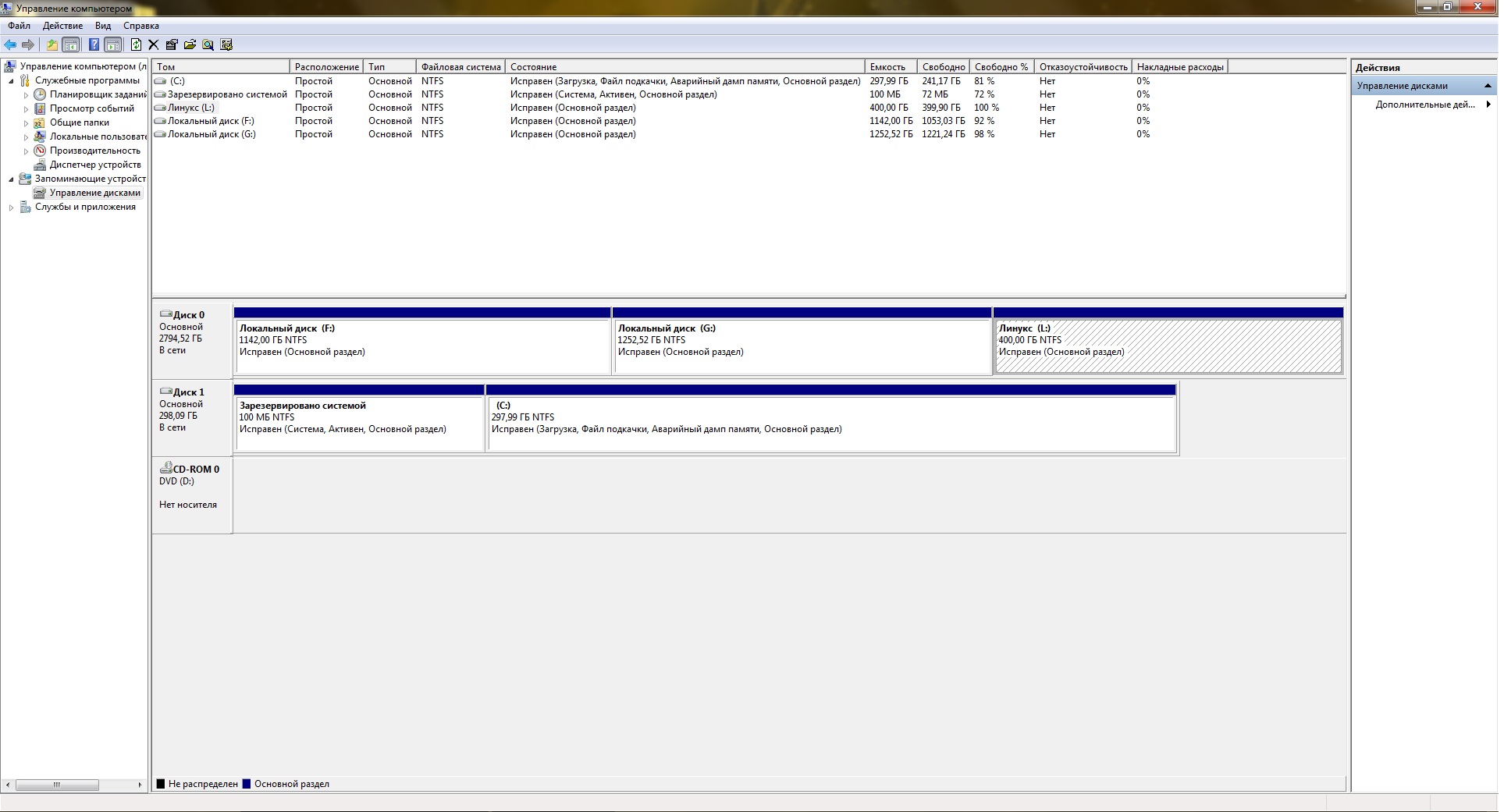Open the Справка menu
This screenshot has height=812, width=1504.
point(141,26)
